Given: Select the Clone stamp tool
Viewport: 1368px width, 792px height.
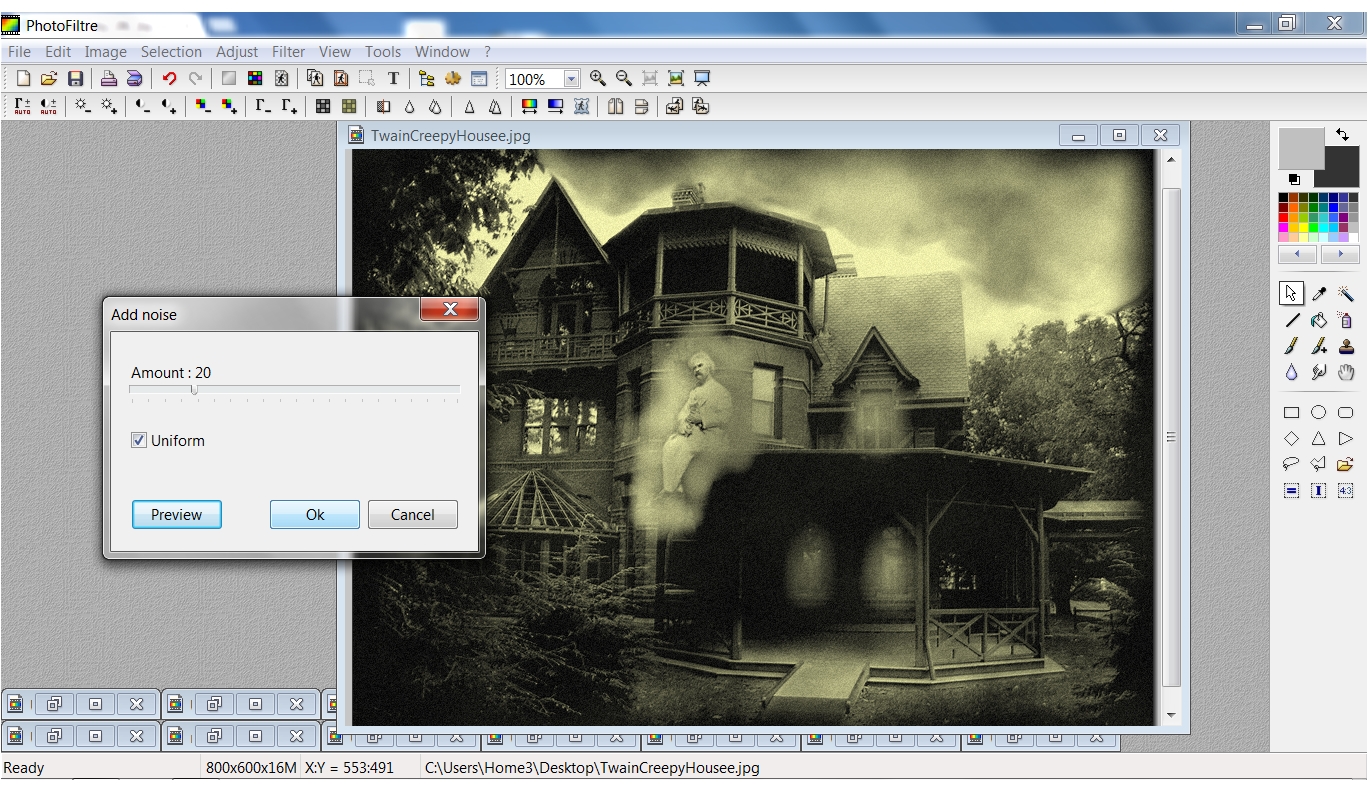Looking at the screenshot, I should pyautogui.click(x=1345, y=347).
